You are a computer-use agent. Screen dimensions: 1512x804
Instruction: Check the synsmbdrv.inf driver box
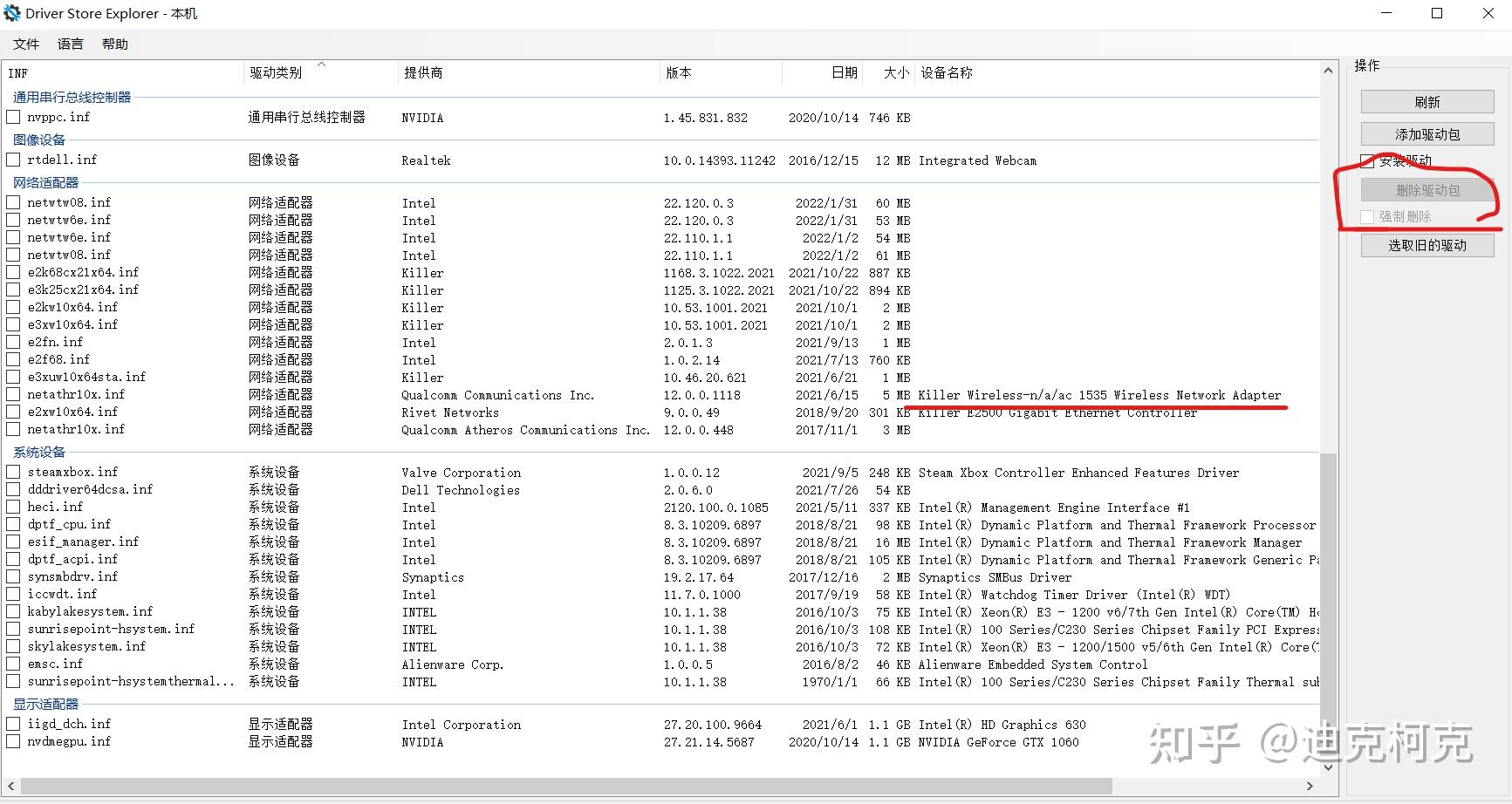[x=13, y=576]
